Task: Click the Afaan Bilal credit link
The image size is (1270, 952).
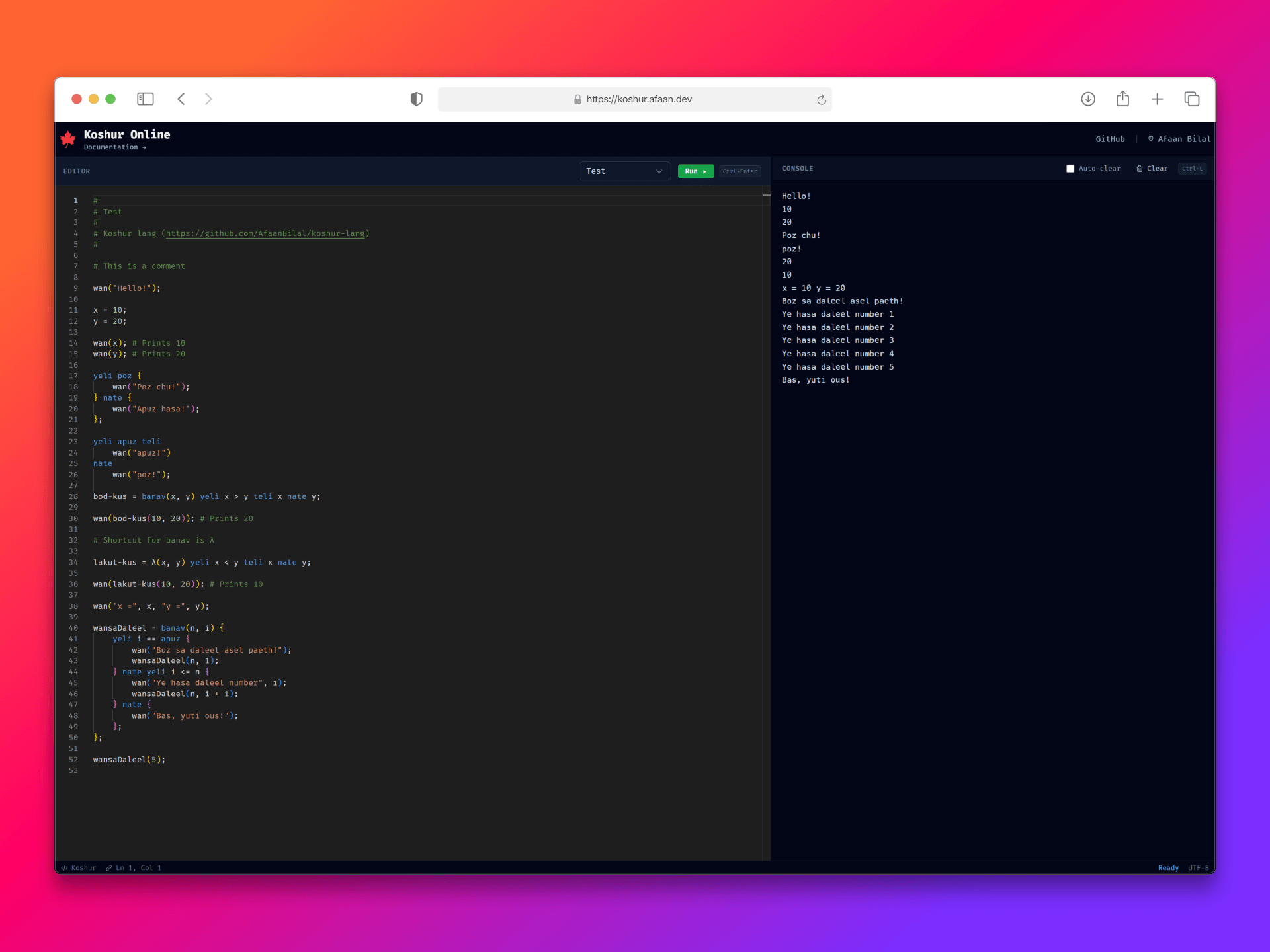Action: pos(1179,139)
